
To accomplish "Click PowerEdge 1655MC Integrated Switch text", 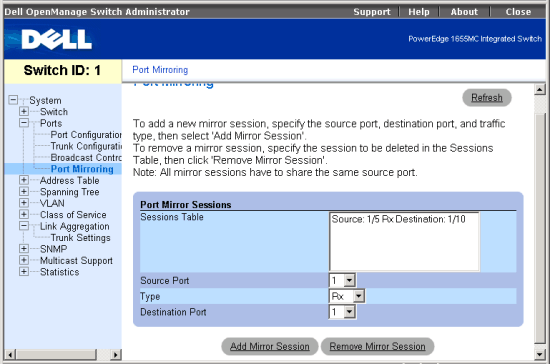I will 475,39.
